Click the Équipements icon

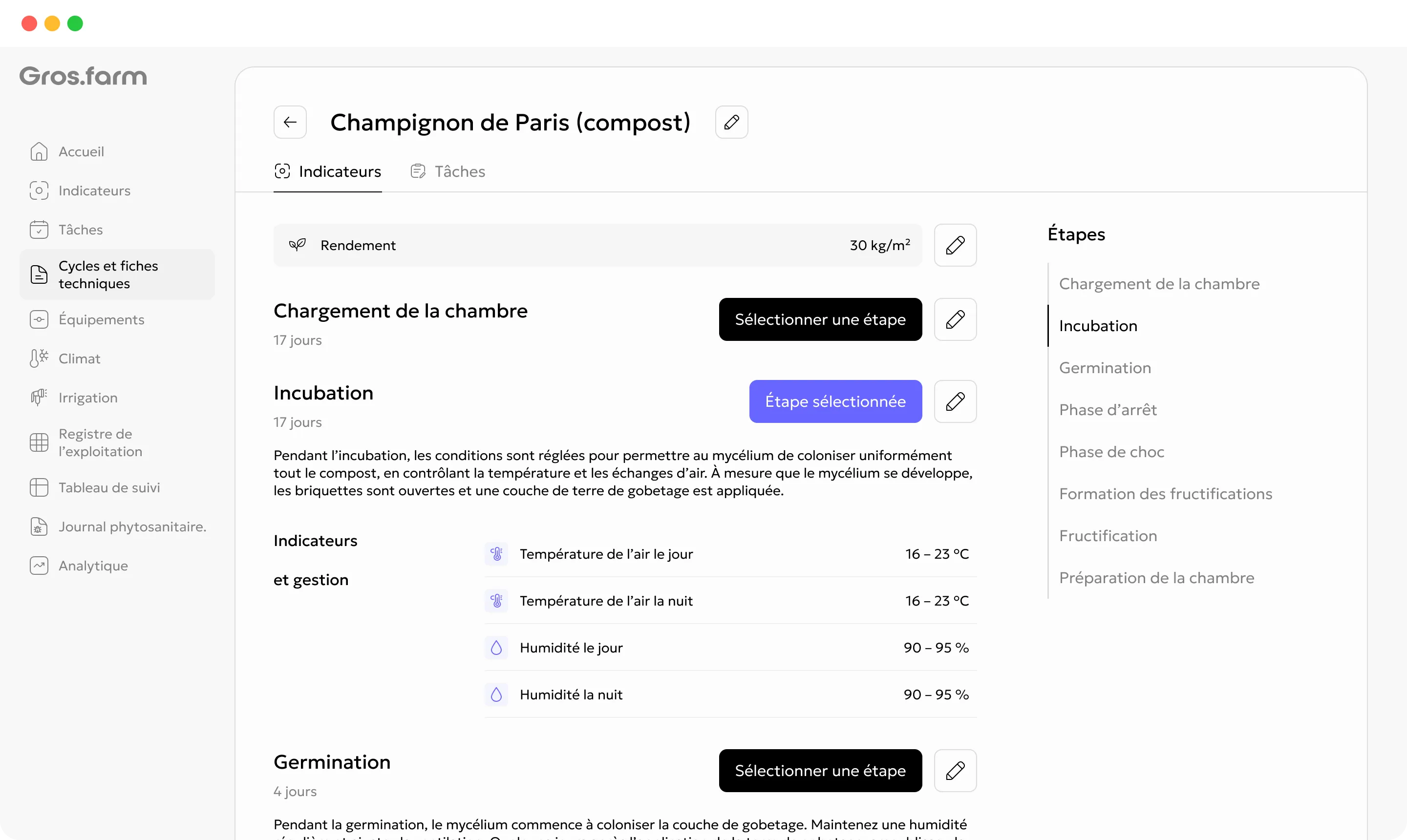39,320
